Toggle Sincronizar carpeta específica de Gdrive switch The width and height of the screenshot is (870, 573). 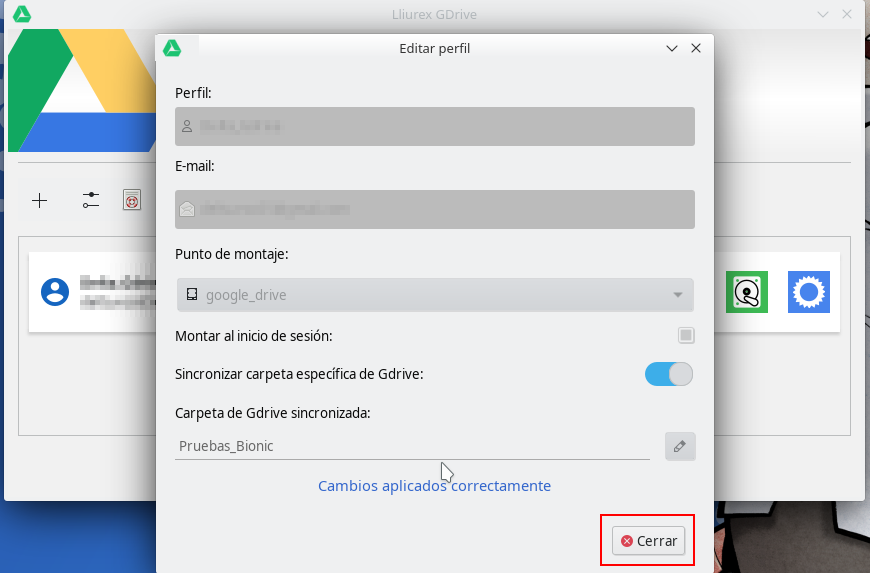[x=668, y=374]
